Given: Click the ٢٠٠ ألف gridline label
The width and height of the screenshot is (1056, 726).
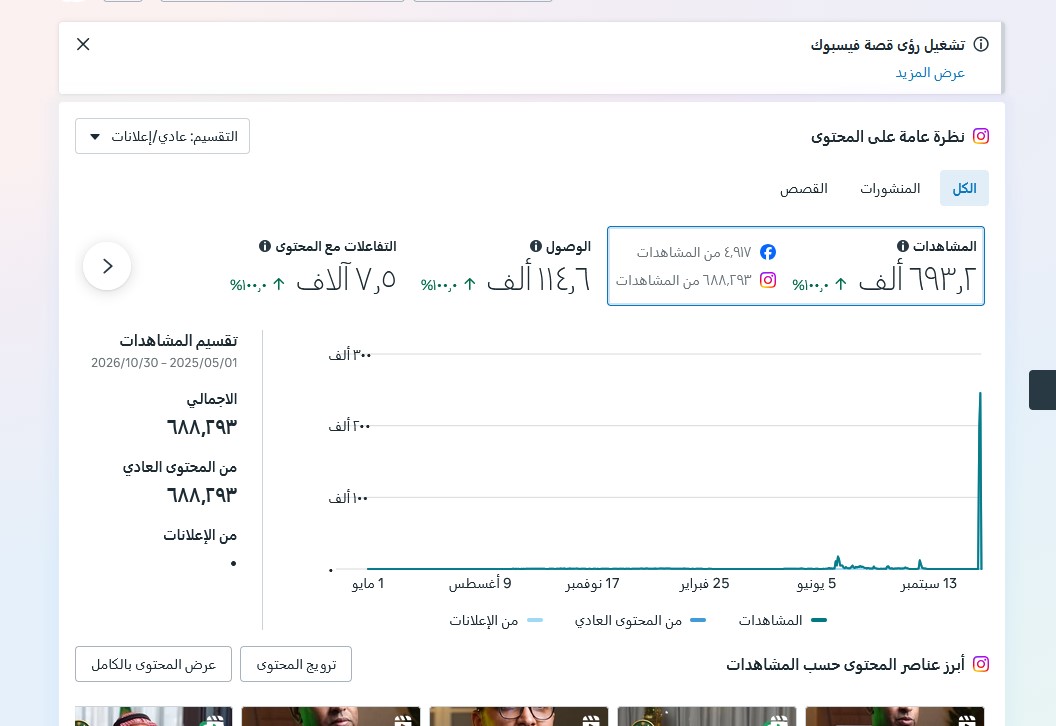Looking at the screenshot, I should click(x=350, y=426).
